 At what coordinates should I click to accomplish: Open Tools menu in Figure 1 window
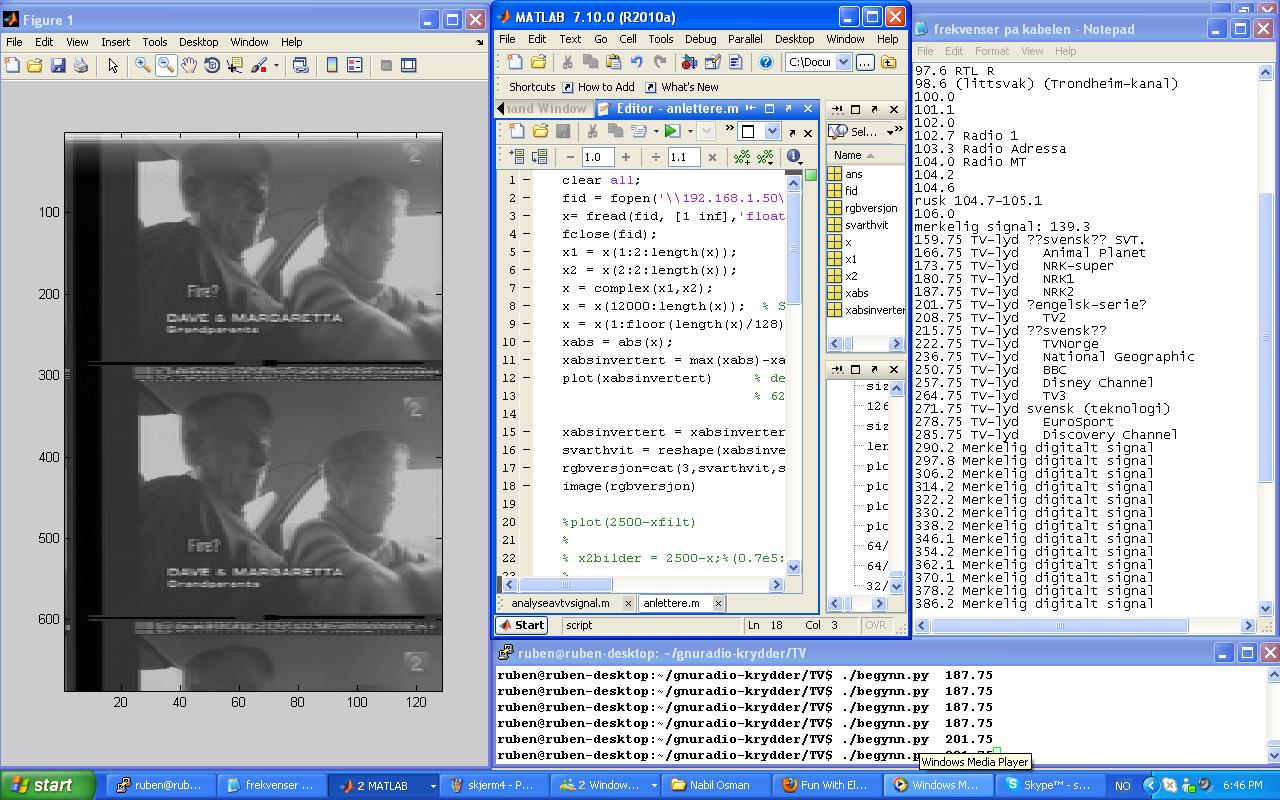pyautogui.click(x=155, y=42)
